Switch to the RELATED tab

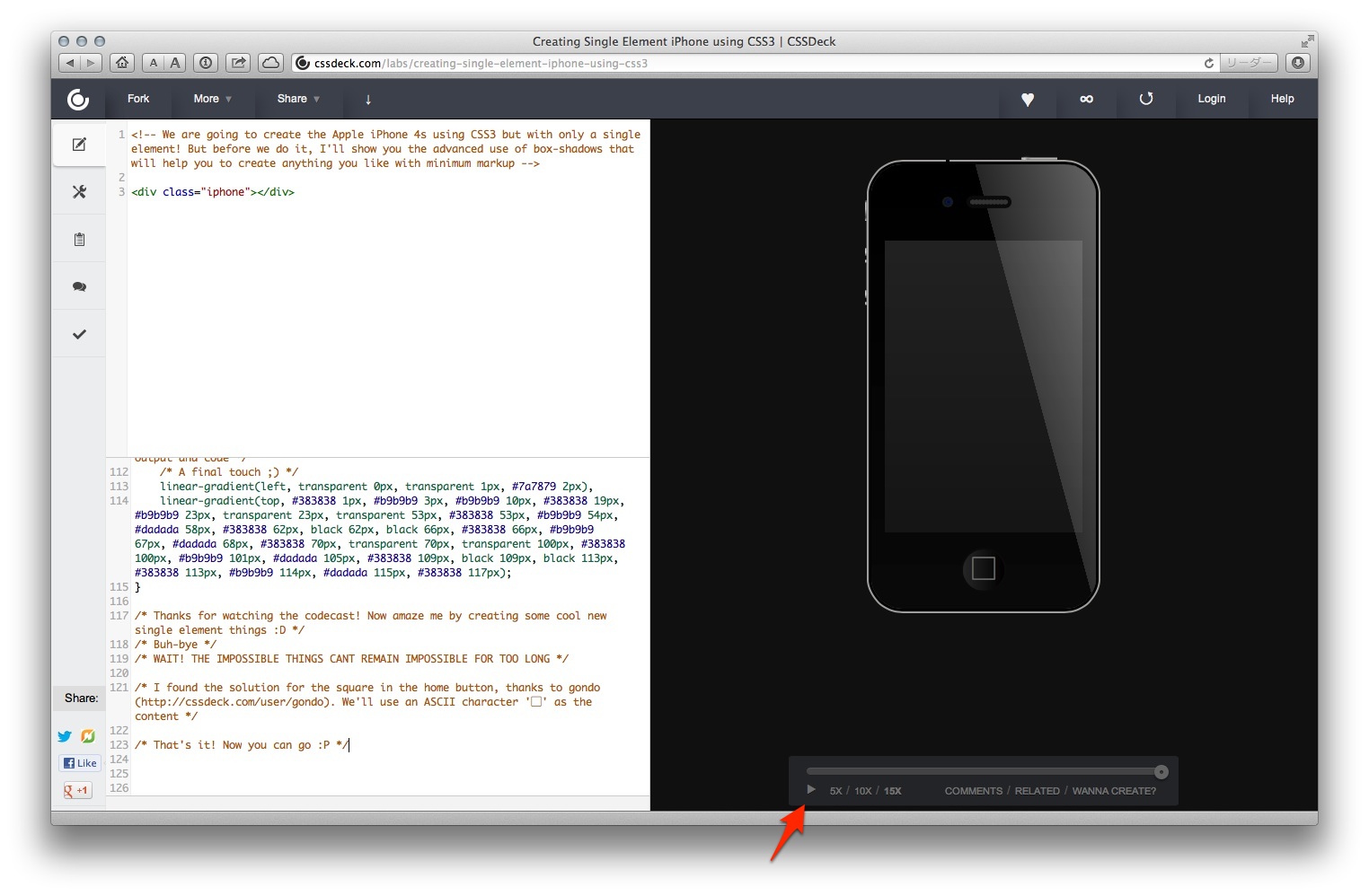point(1037,791)
